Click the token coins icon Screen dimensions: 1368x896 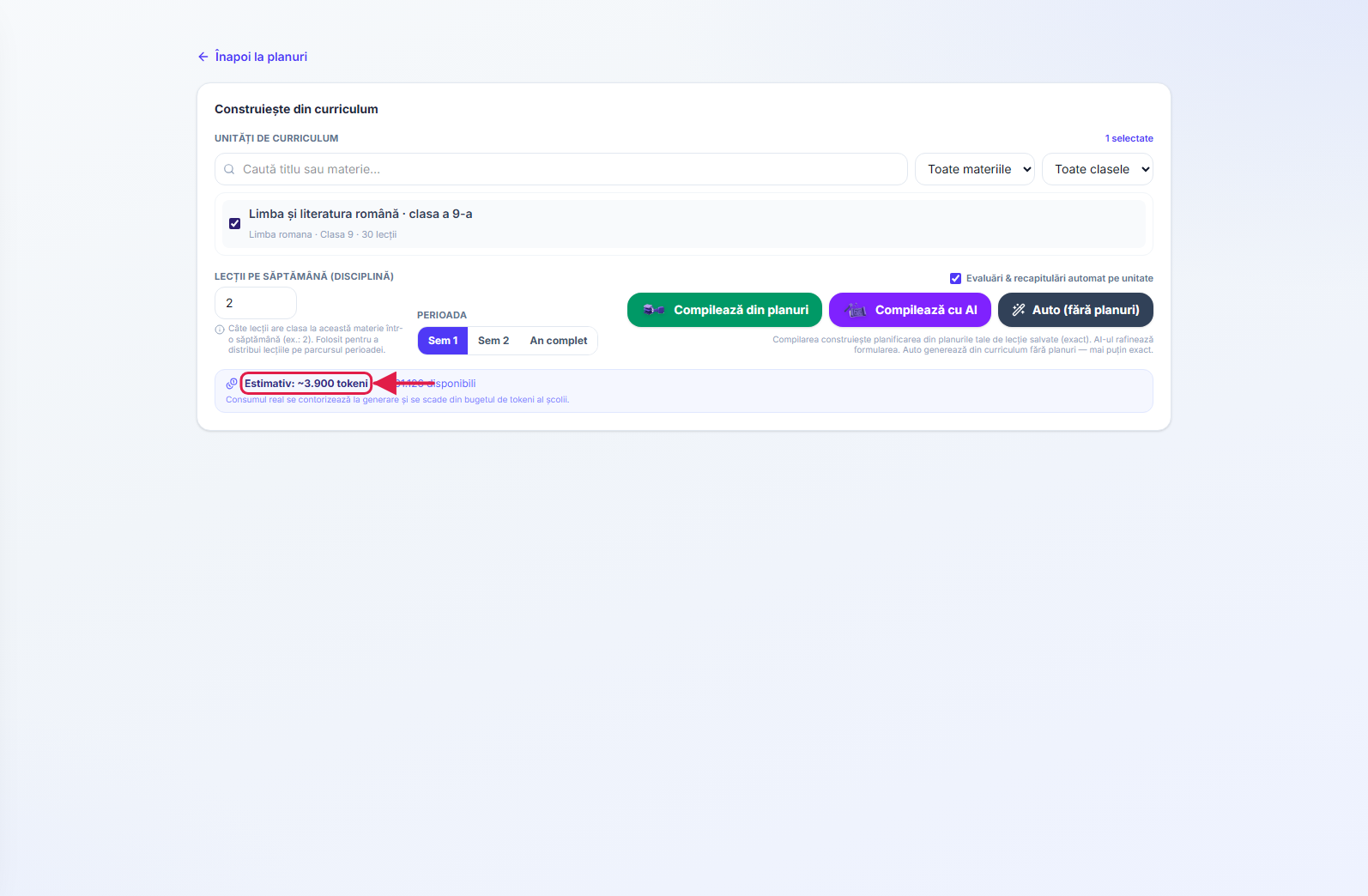click(x=232, y=384)
